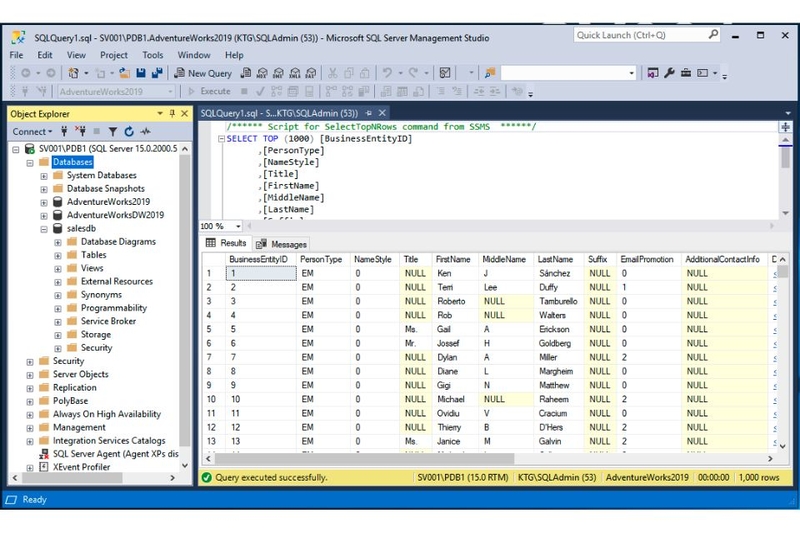
Task: Open the Tools menu
Action: [x=153, y=55]
